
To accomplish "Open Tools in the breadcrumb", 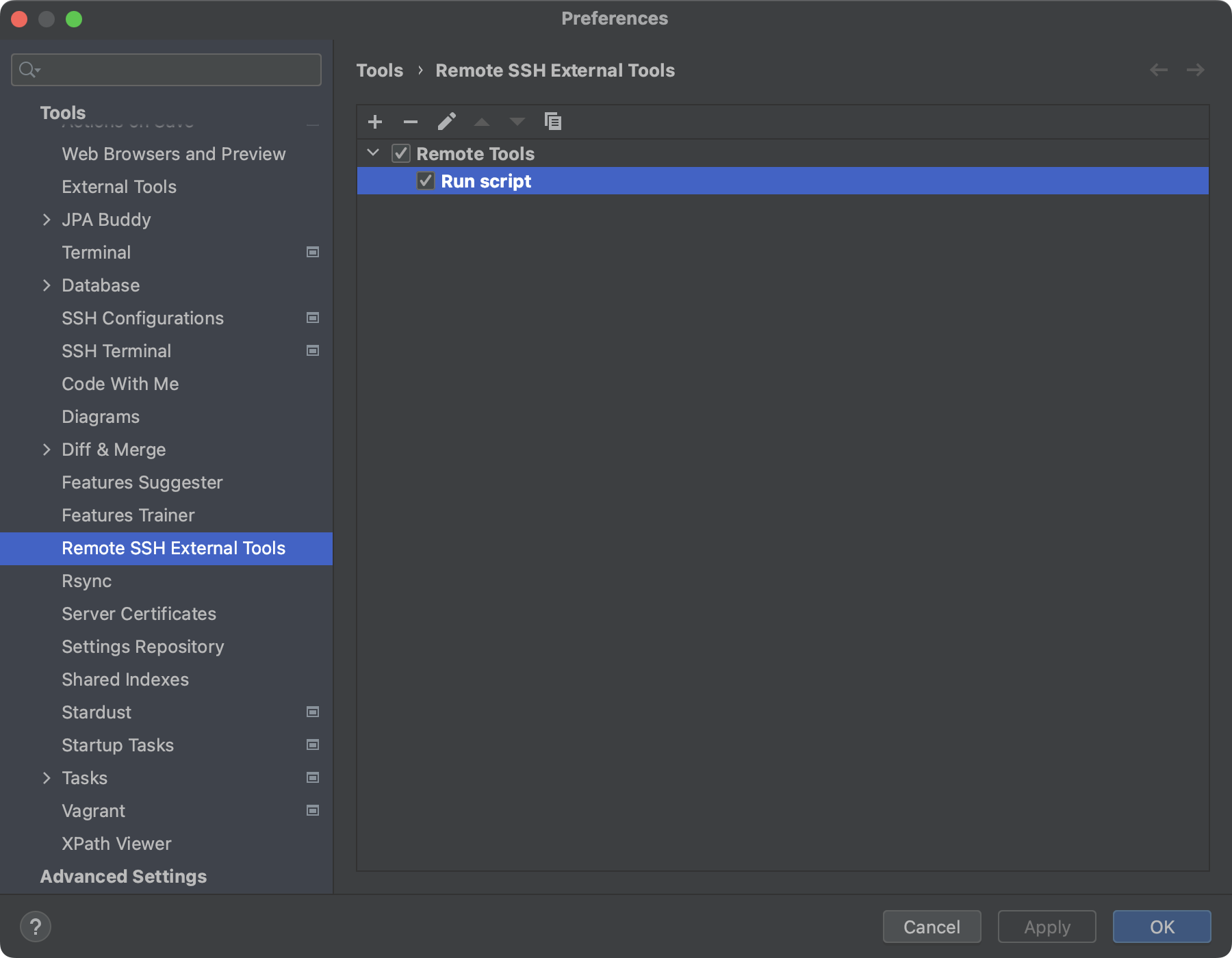I will (381, 70).
